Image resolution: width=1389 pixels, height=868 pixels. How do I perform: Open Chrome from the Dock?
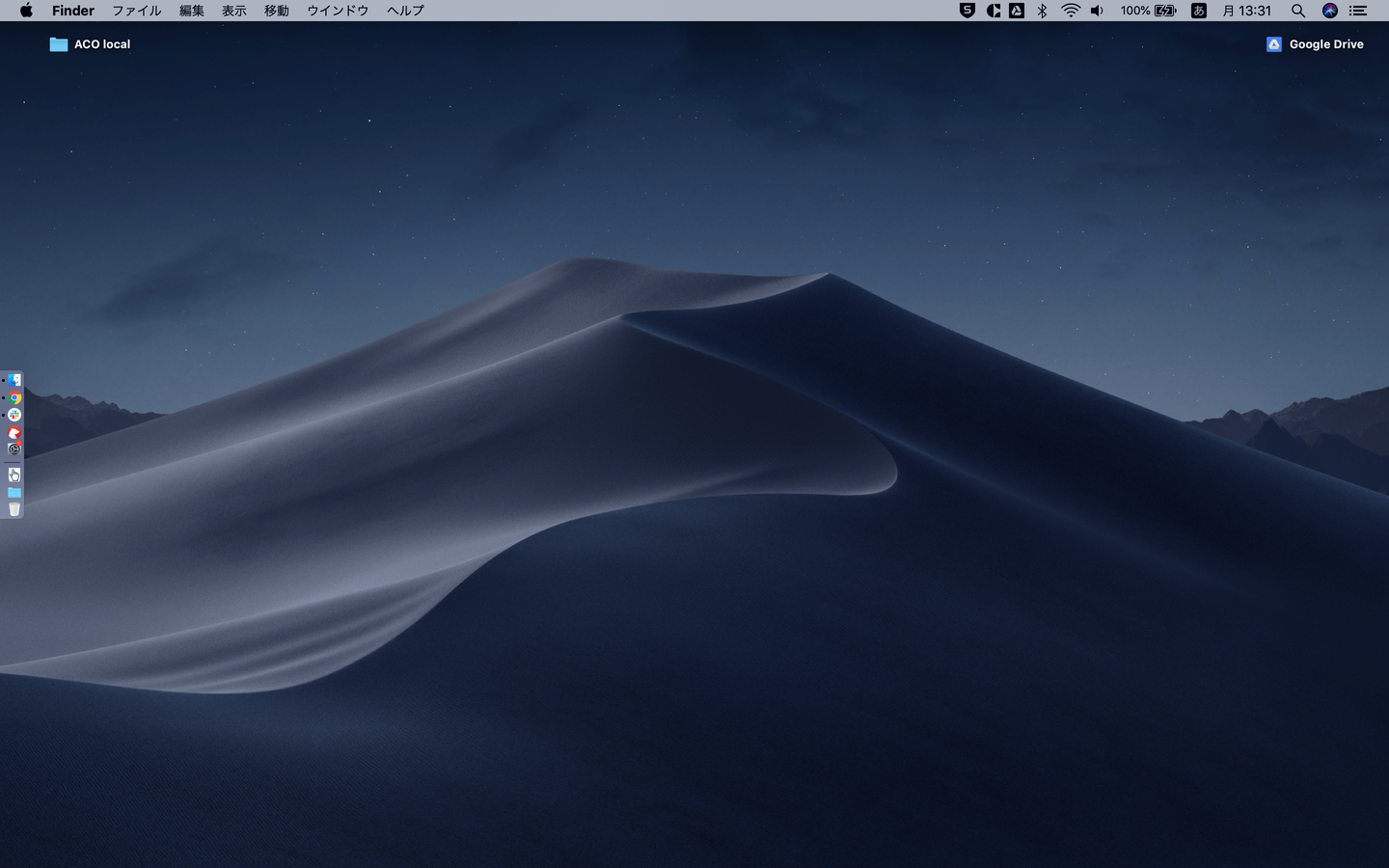[14, 397]
